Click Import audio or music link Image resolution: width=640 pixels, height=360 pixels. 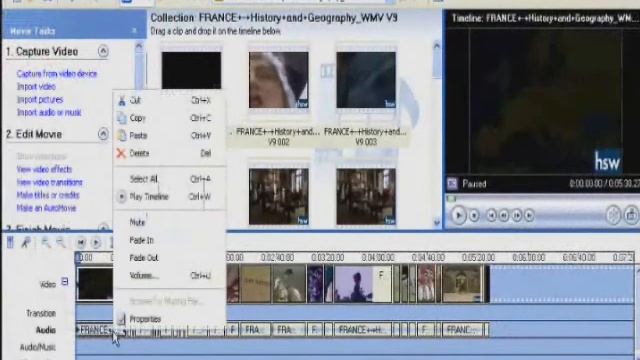click(x=49, y=112)
